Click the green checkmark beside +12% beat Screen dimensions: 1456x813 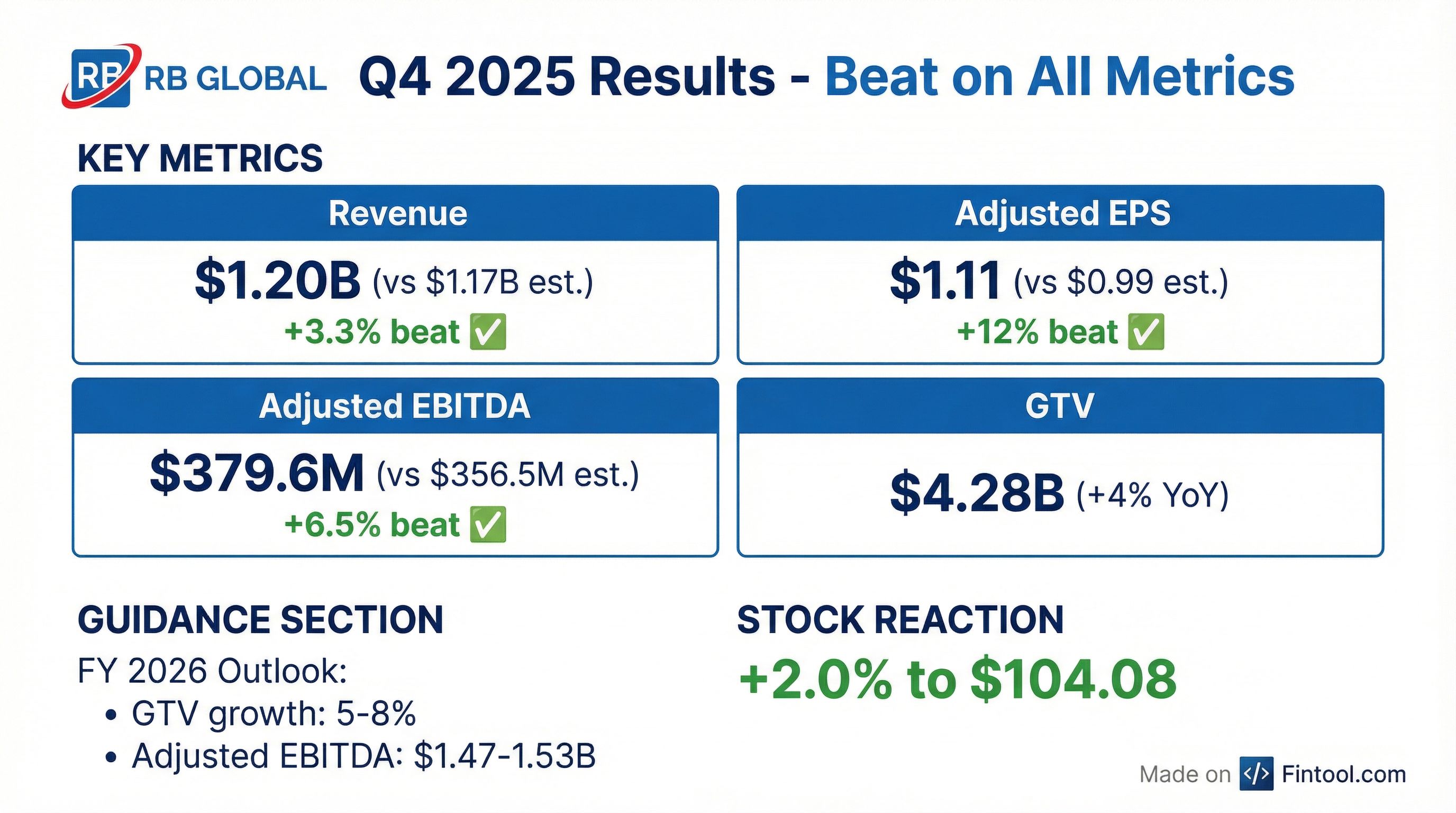coord(1145,332)
